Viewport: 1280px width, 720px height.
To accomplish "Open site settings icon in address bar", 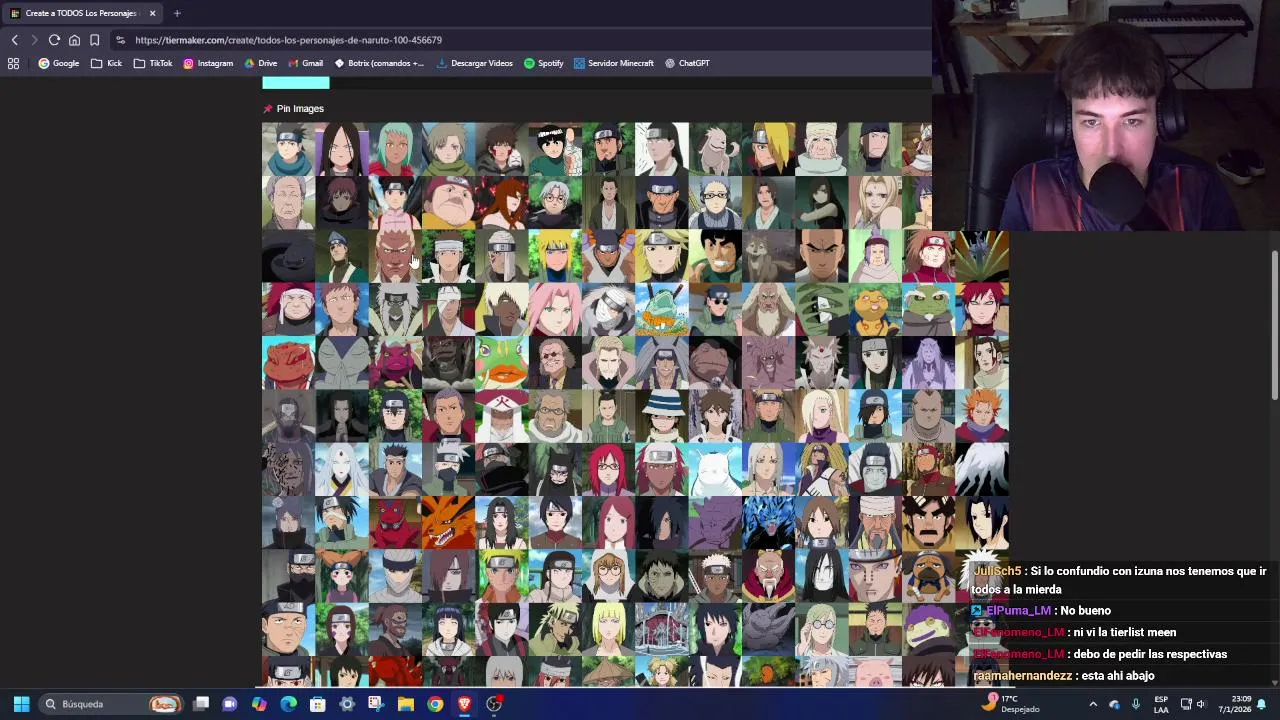I will click(120, 40).
